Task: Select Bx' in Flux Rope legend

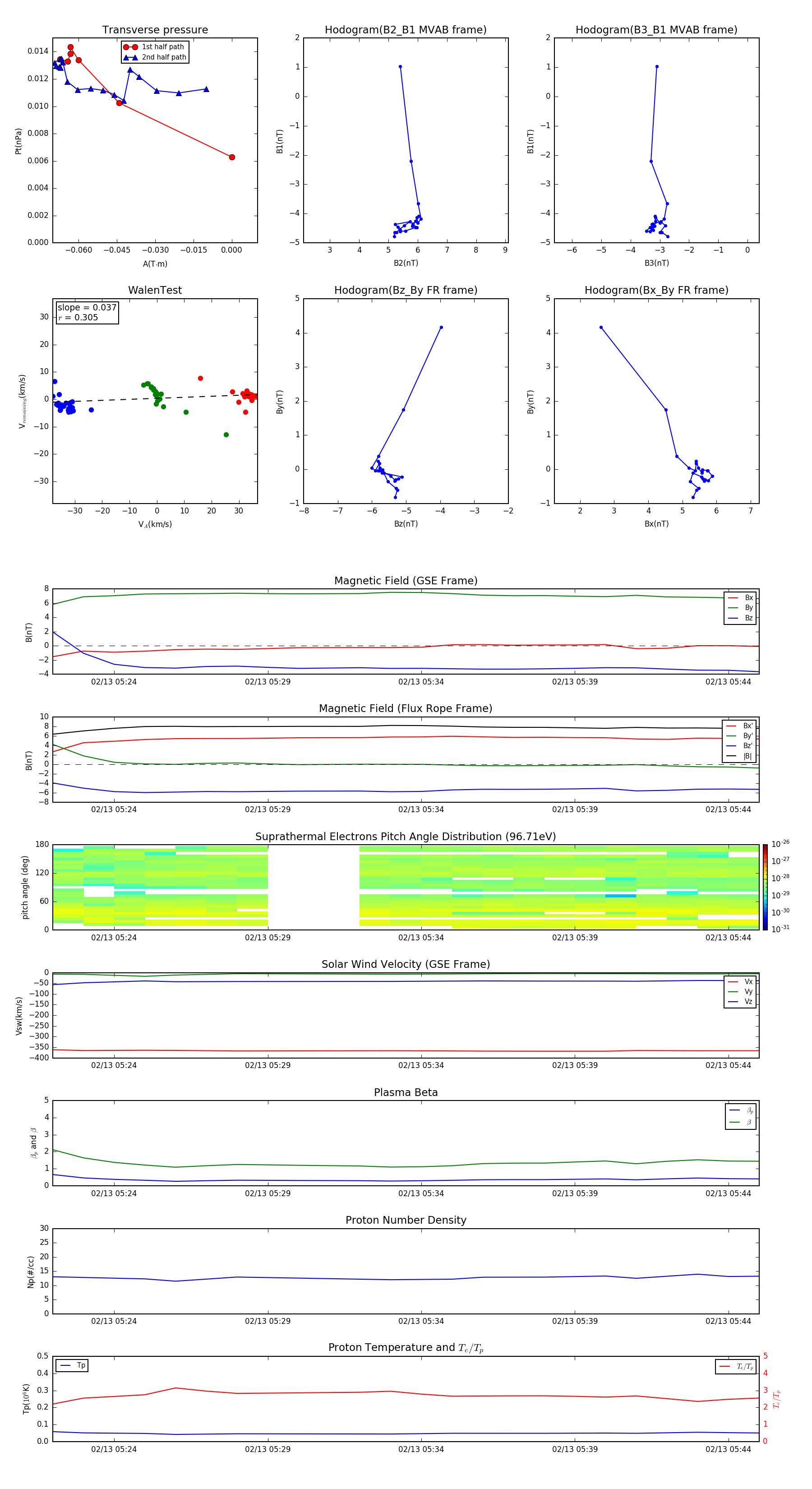Action: pos(739,726)
